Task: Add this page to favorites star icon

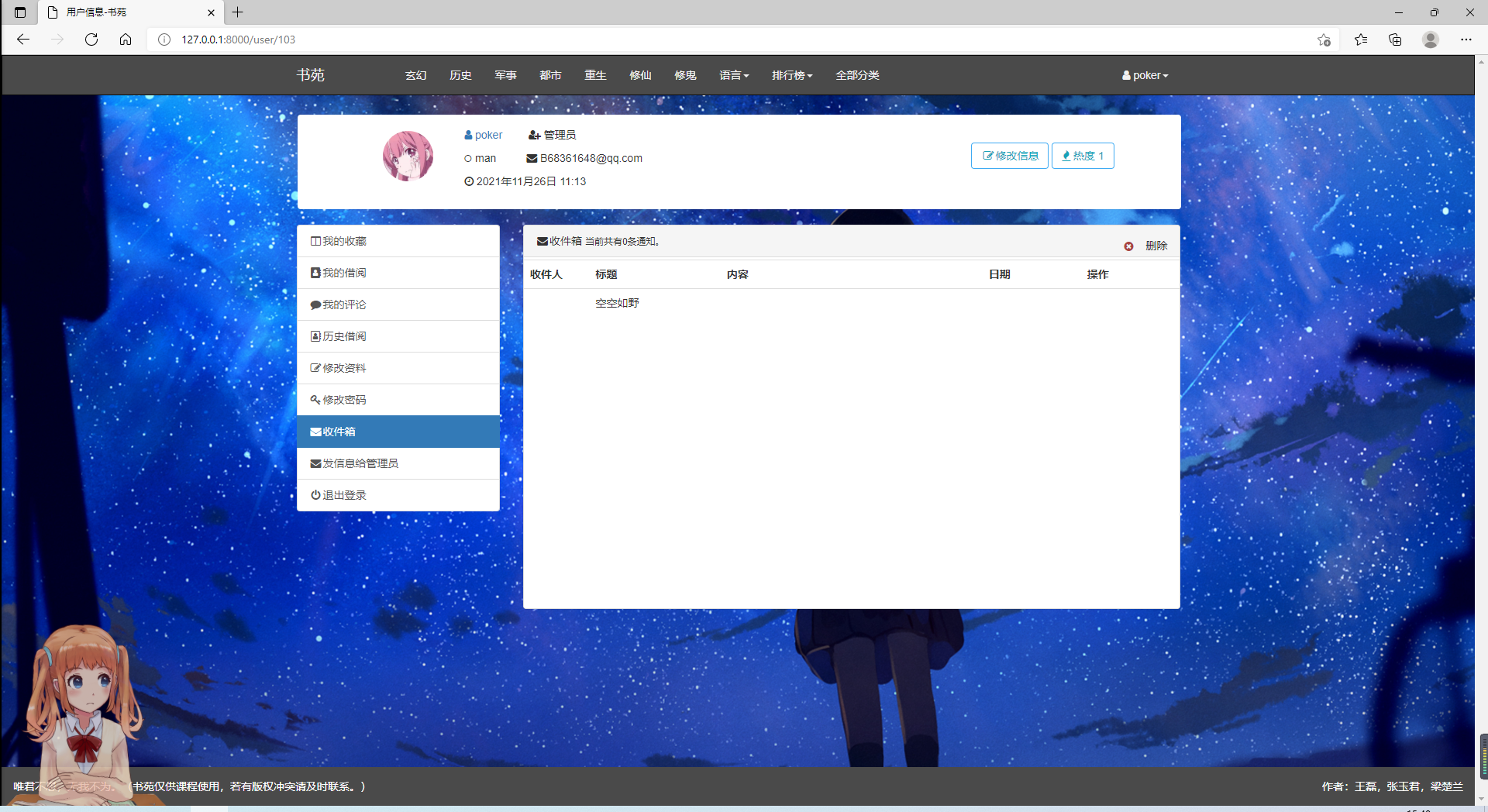Action: (1324, 40)
